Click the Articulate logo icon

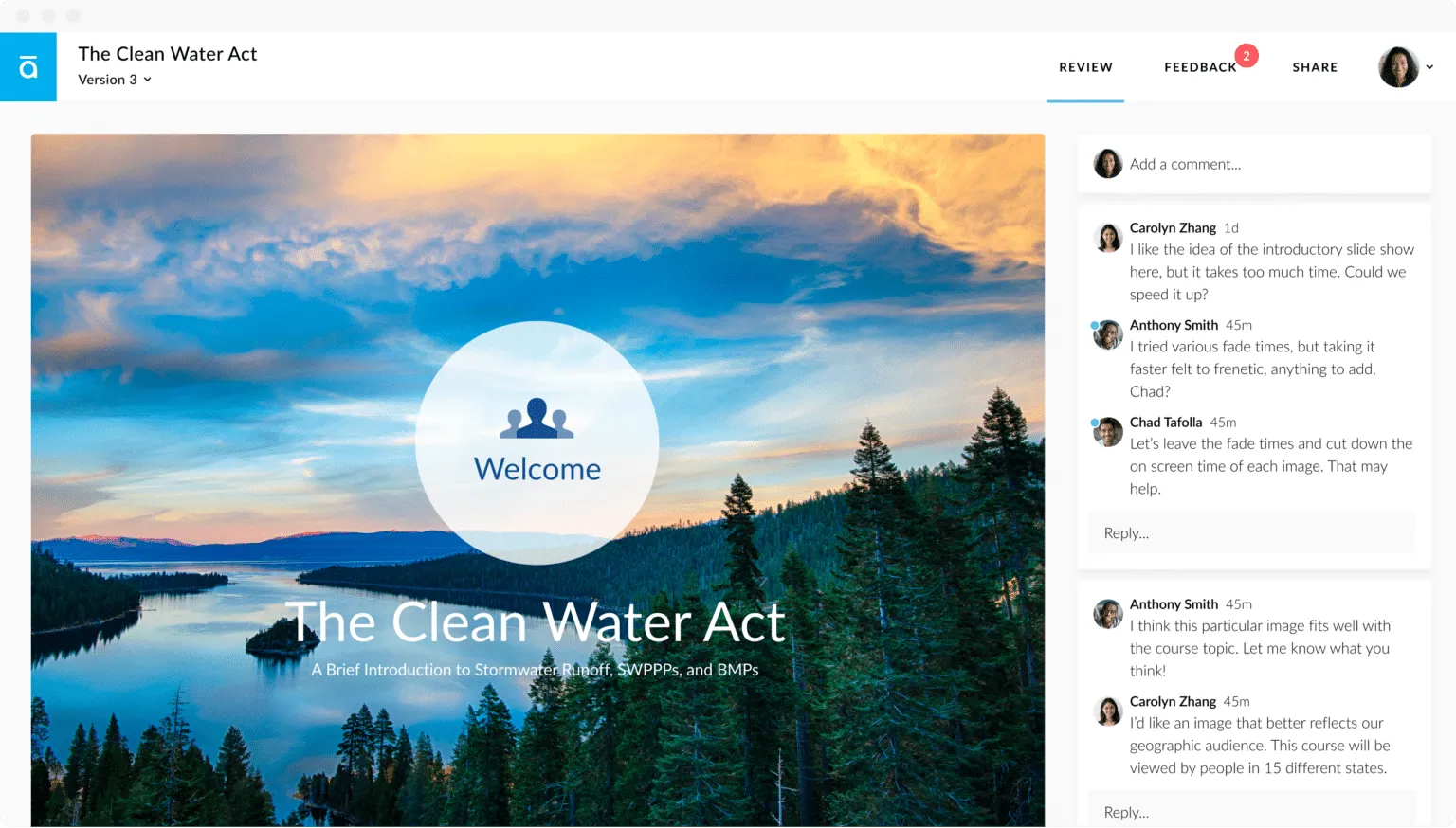(x=28, y=67)
